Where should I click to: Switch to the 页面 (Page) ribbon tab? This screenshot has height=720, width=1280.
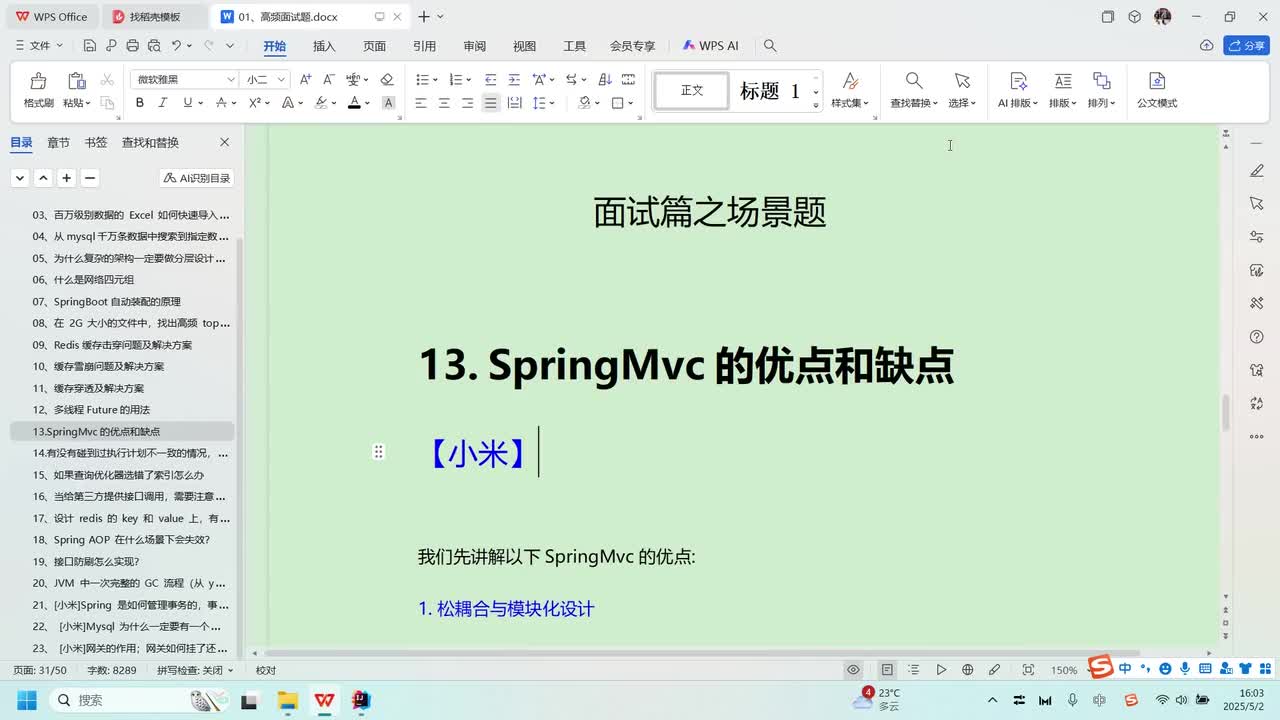click(374, 46)
